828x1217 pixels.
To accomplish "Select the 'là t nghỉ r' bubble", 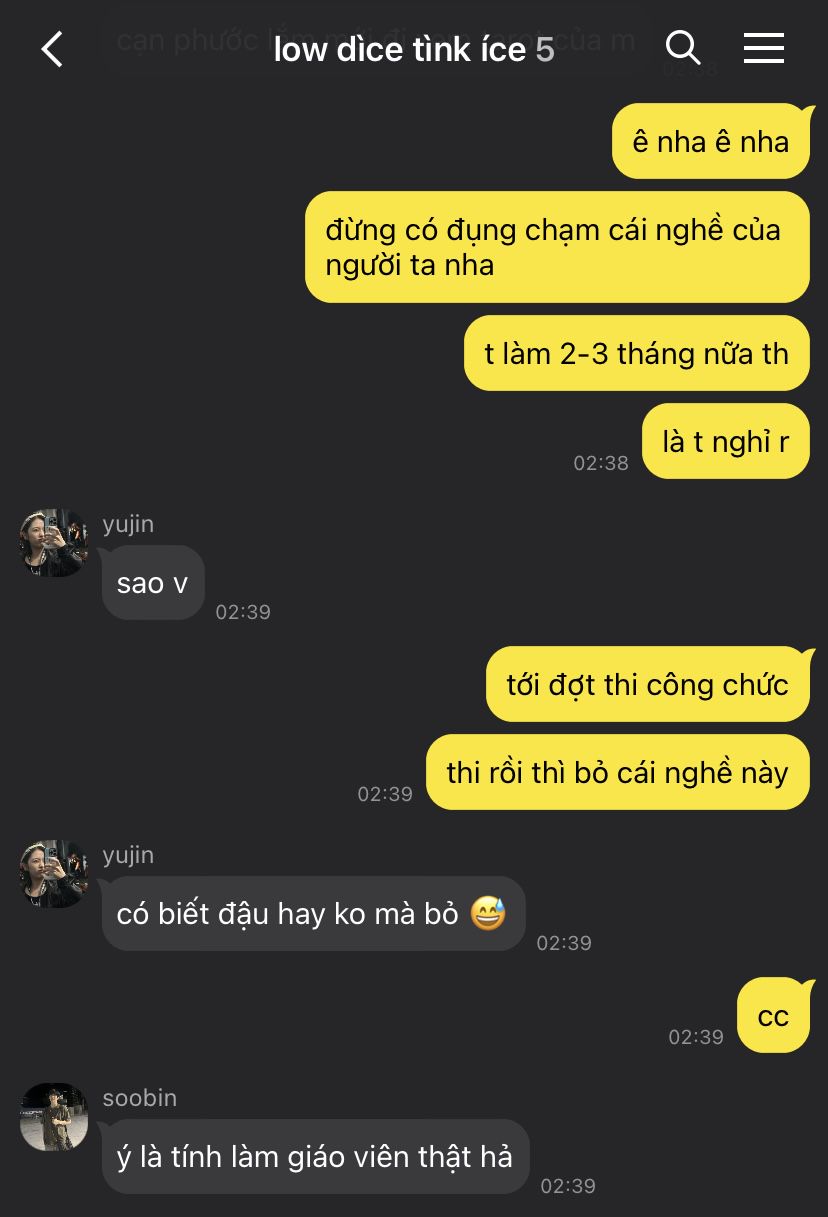I will (726, 441).
